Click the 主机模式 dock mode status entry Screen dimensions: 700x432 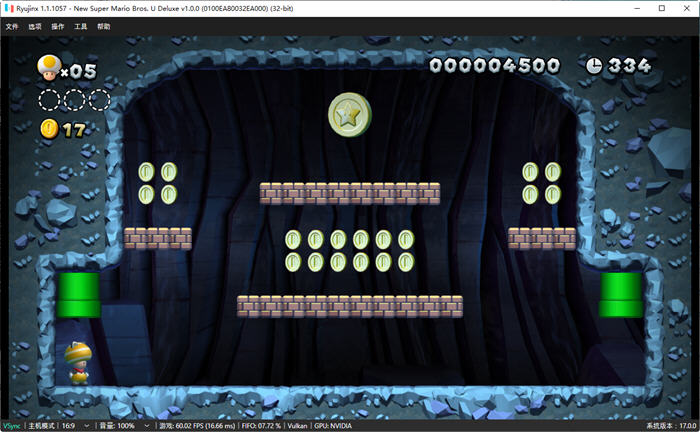point(41,426)
